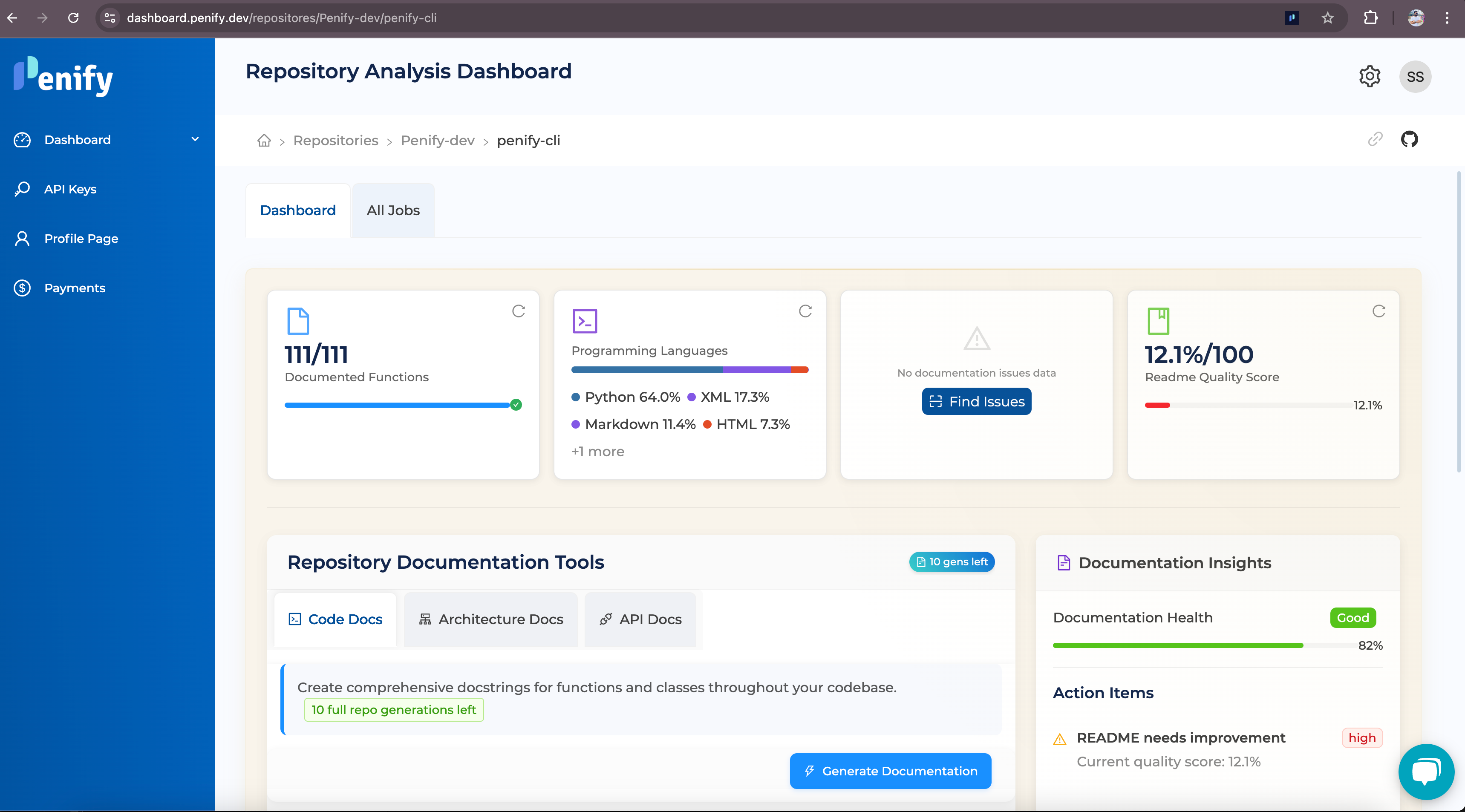1465x812 pixels.
Task: Refresh the Documented Functions card
Action: click(518, 311)
